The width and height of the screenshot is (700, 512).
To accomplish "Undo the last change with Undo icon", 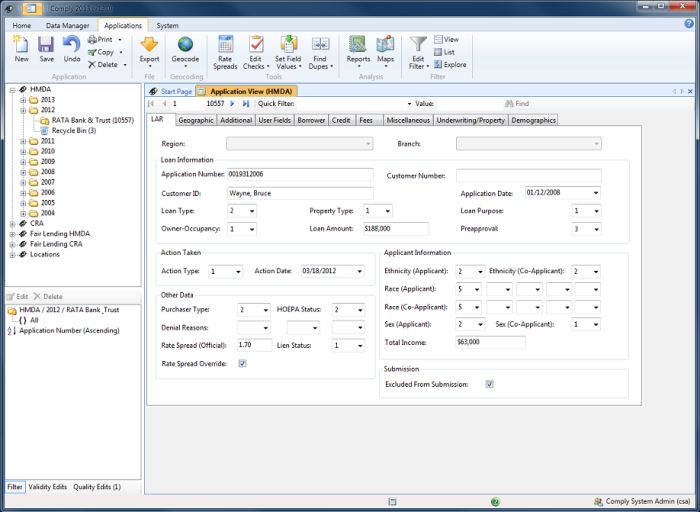I will (71, 48).
